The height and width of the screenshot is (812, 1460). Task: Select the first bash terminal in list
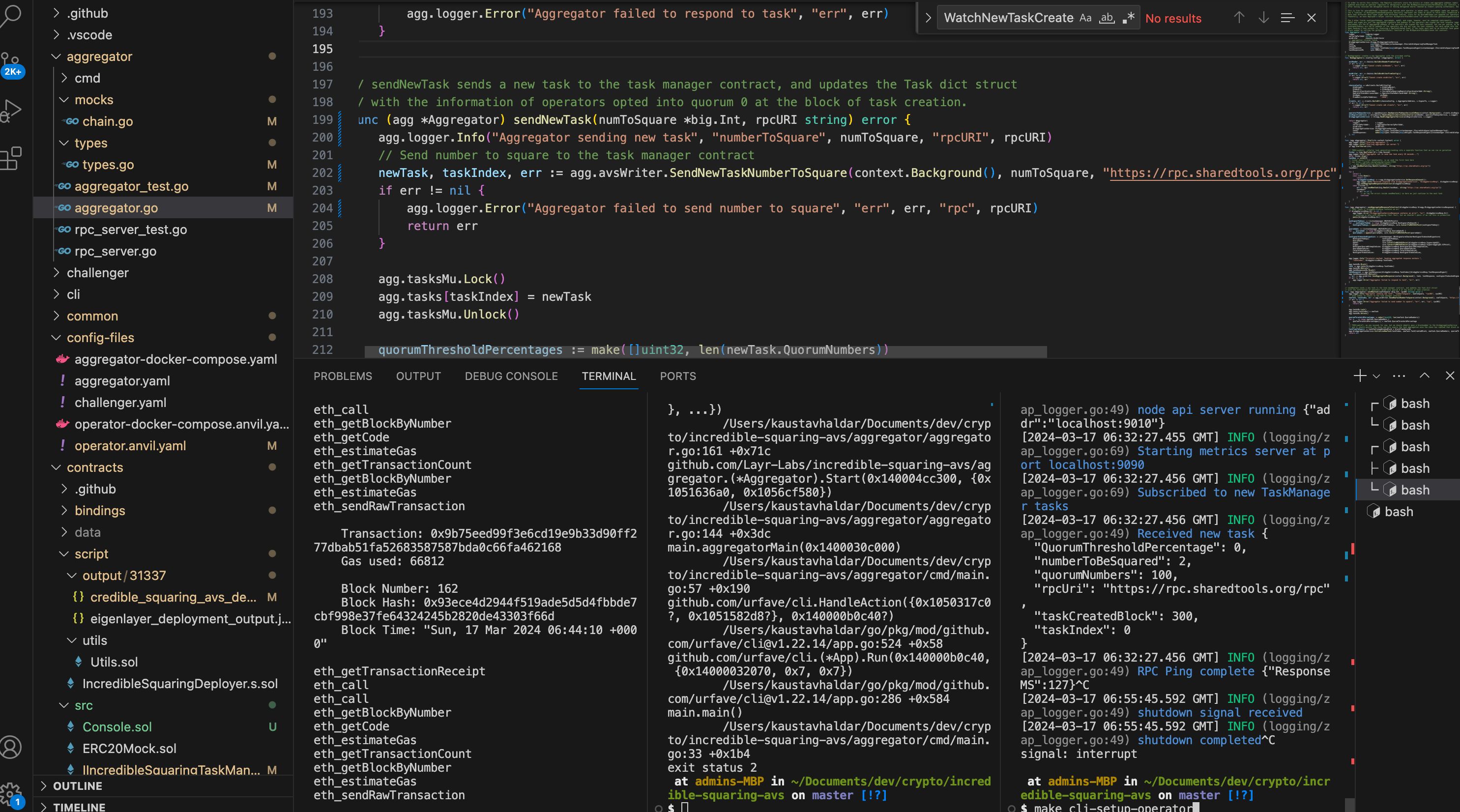coord(1408,404)
